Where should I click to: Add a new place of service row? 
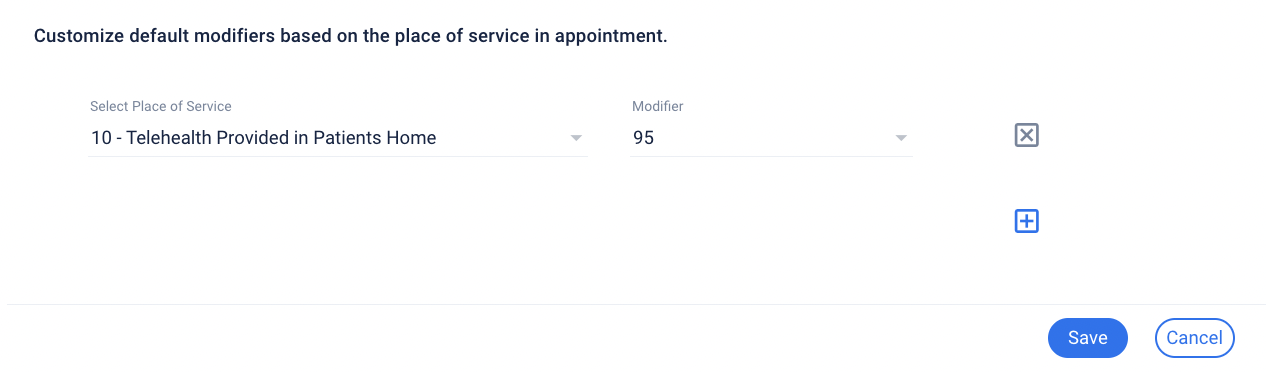point(1027,221)
